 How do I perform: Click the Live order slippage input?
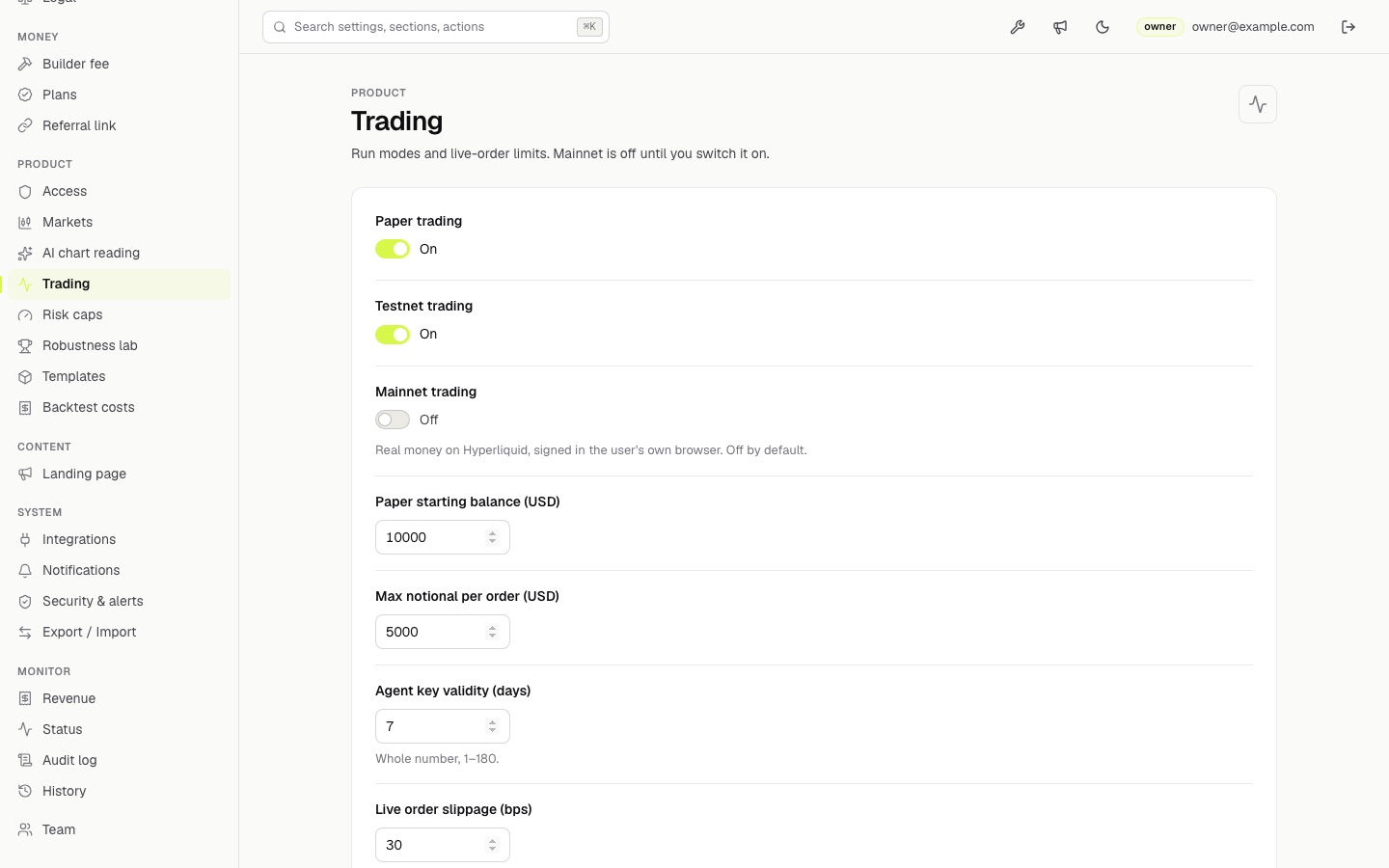point(443,845)
